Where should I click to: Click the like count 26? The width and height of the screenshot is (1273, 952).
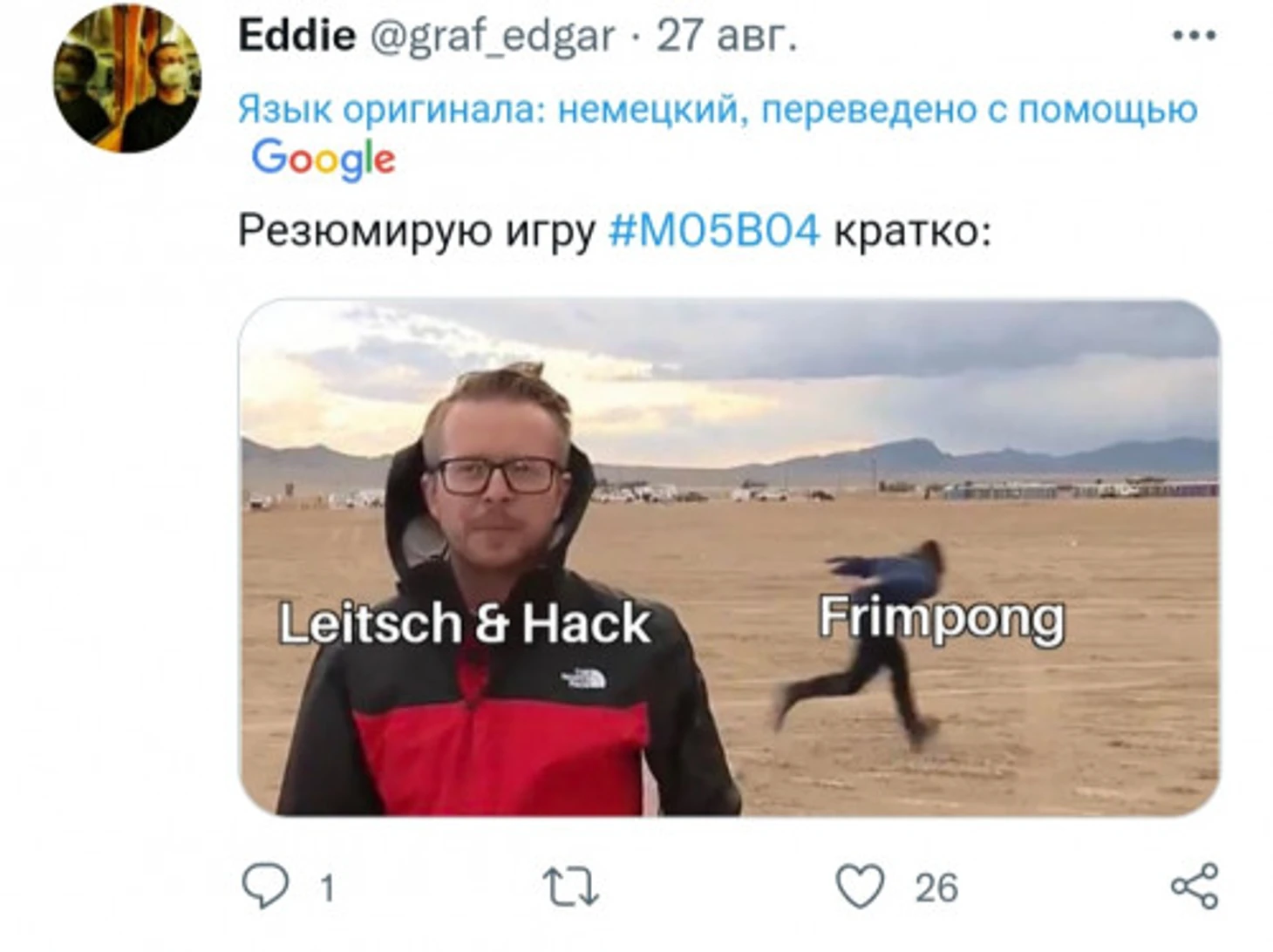tap(936, 887)
